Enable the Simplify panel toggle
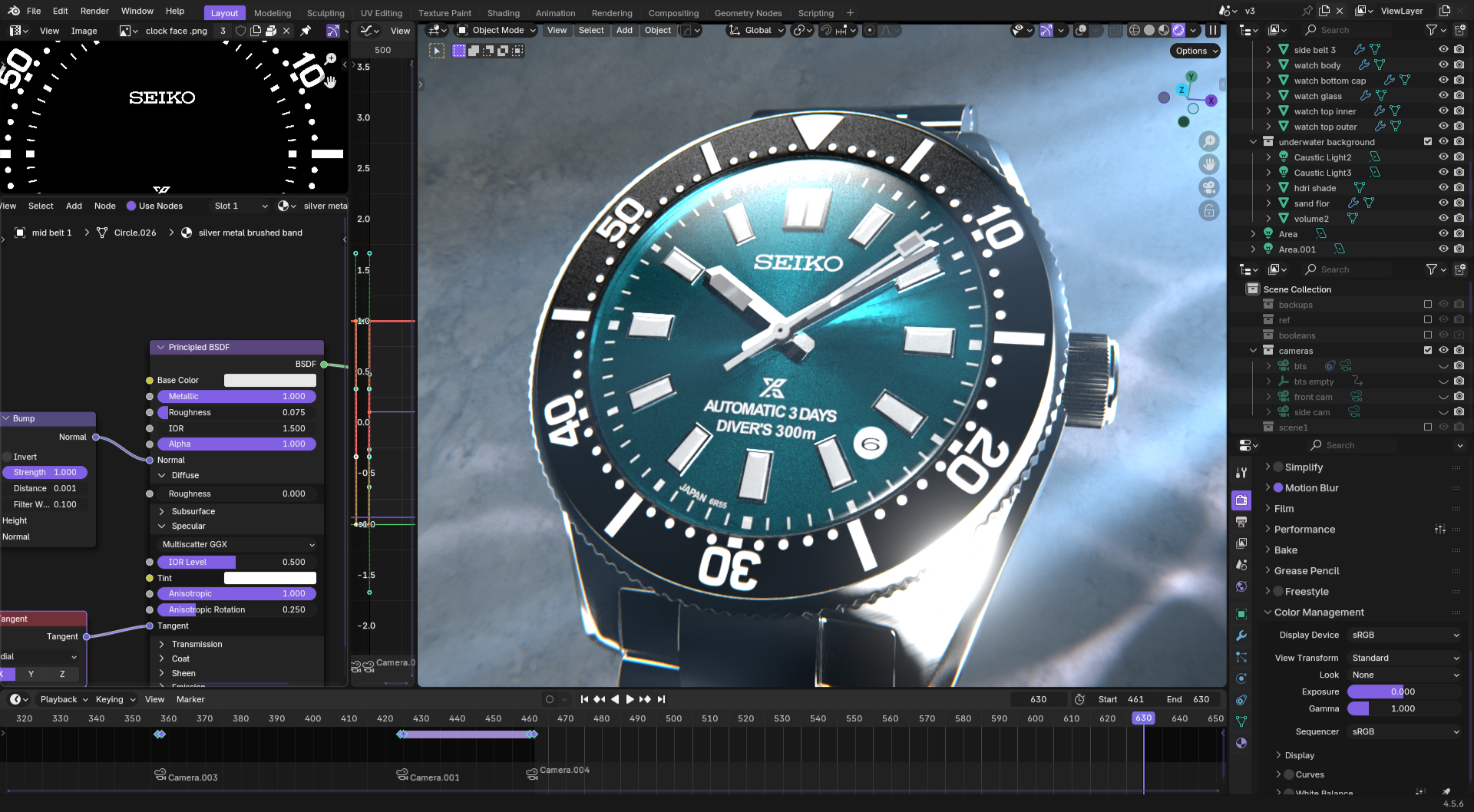 1278,467
